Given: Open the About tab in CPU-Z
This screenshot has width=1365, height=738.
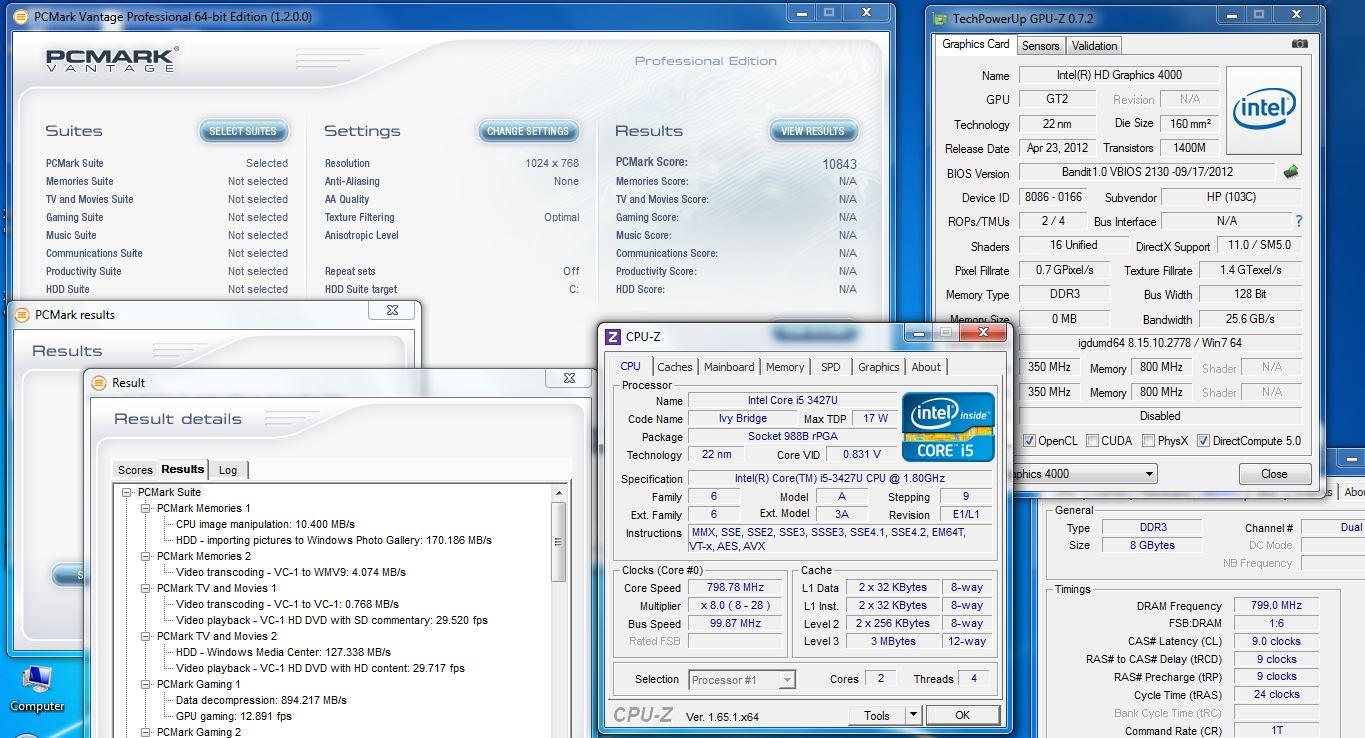Looking at the screenshot, I should pyautogui.click(x=926, y=367).
